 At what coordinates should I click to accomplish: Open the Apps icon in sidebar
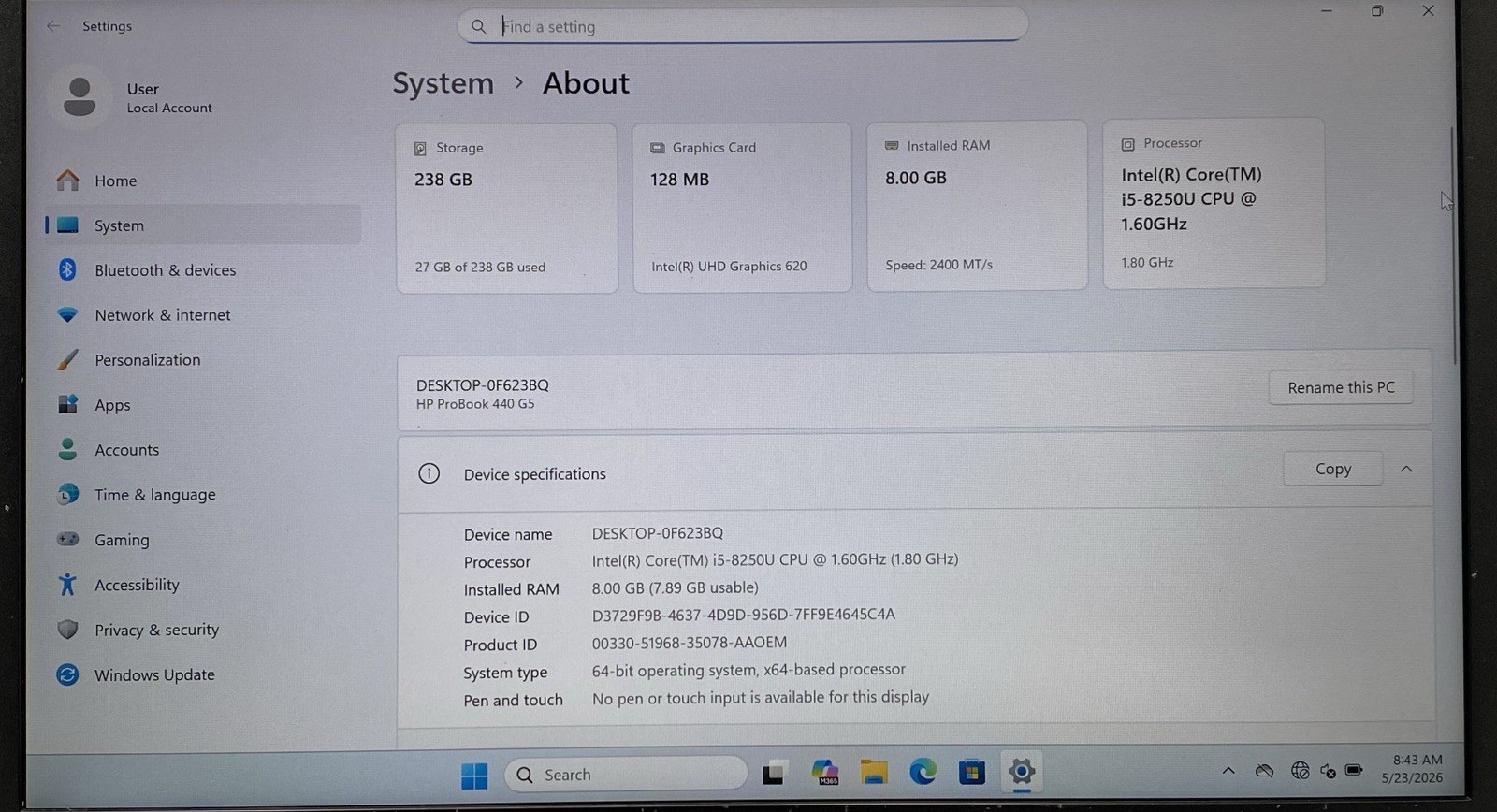(67, 404)
